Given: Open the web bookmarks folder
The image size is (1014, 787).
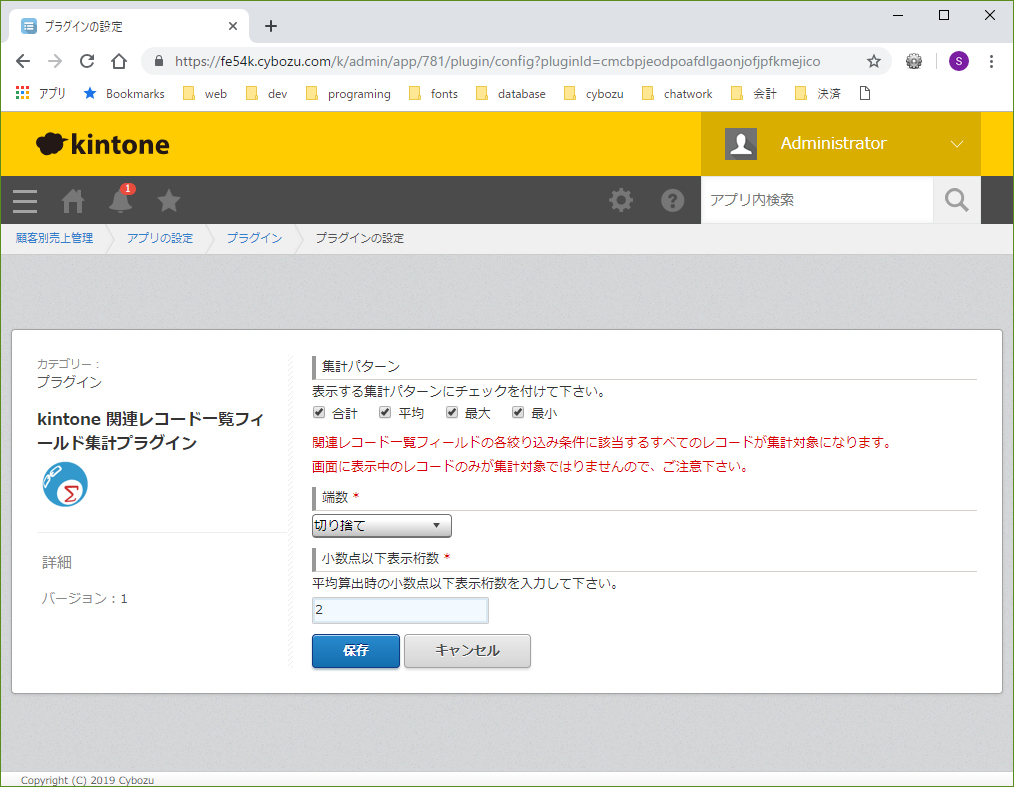Looking at the screenshot, I should tap(205, 94).
